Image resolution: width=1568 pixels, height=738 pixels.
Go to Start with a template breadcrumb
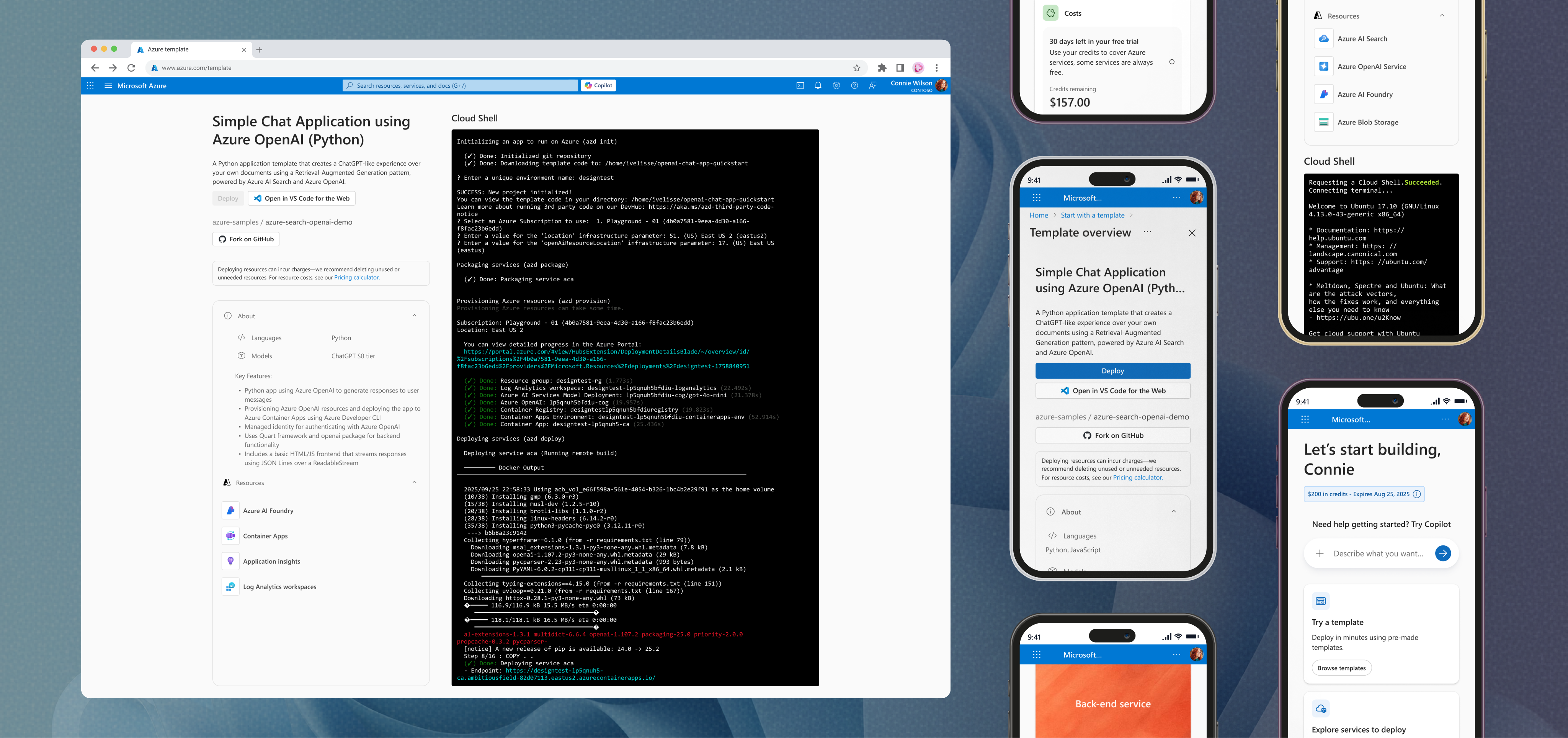click(1093, 216)
